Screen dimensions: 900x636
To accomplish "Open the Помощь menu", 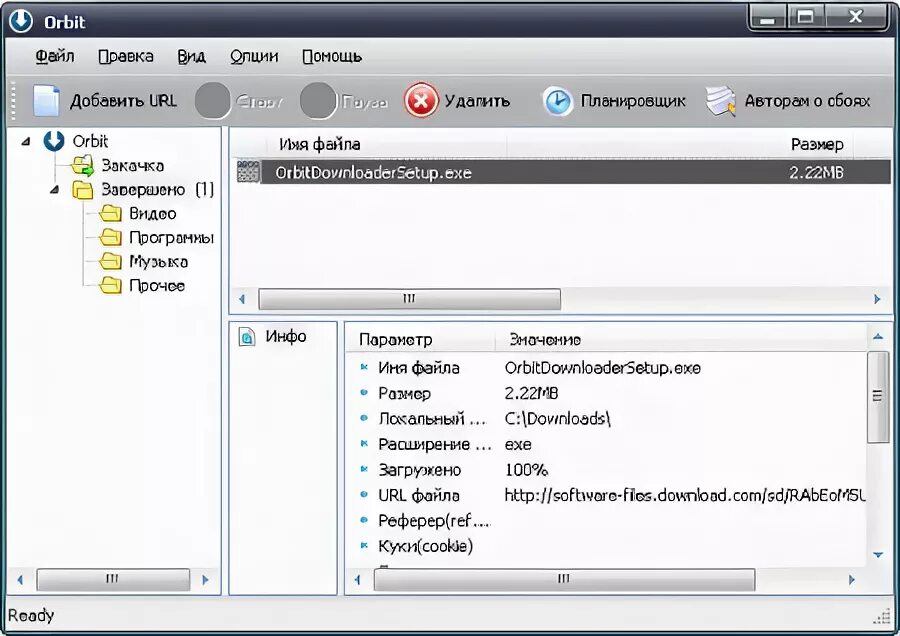I will click(x=332, y=56).
